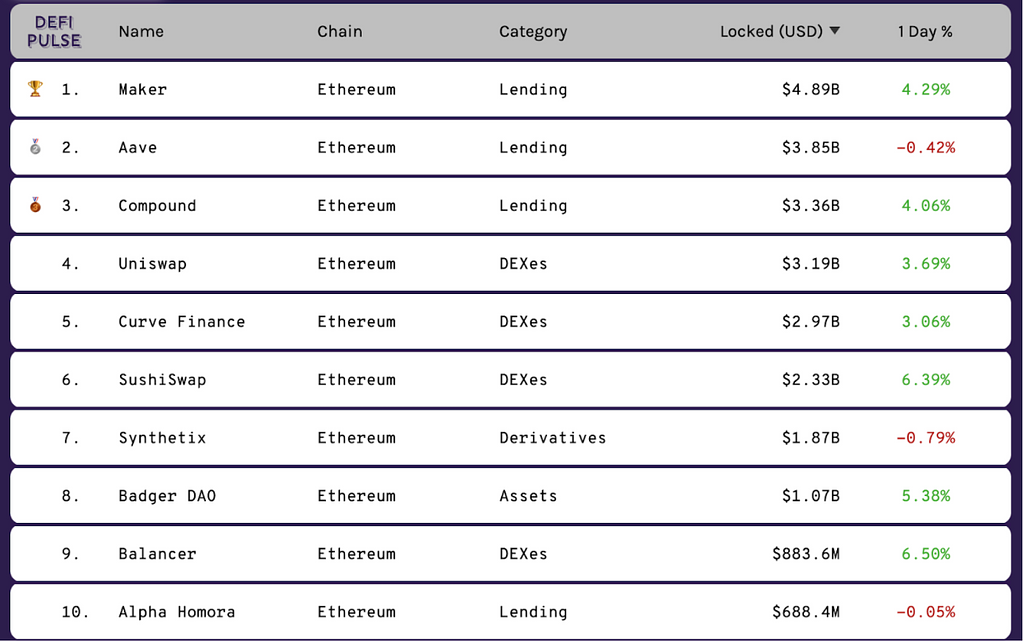Open the Maker project link
This screenshot has height=642, width=1024.
pos(143,90)
